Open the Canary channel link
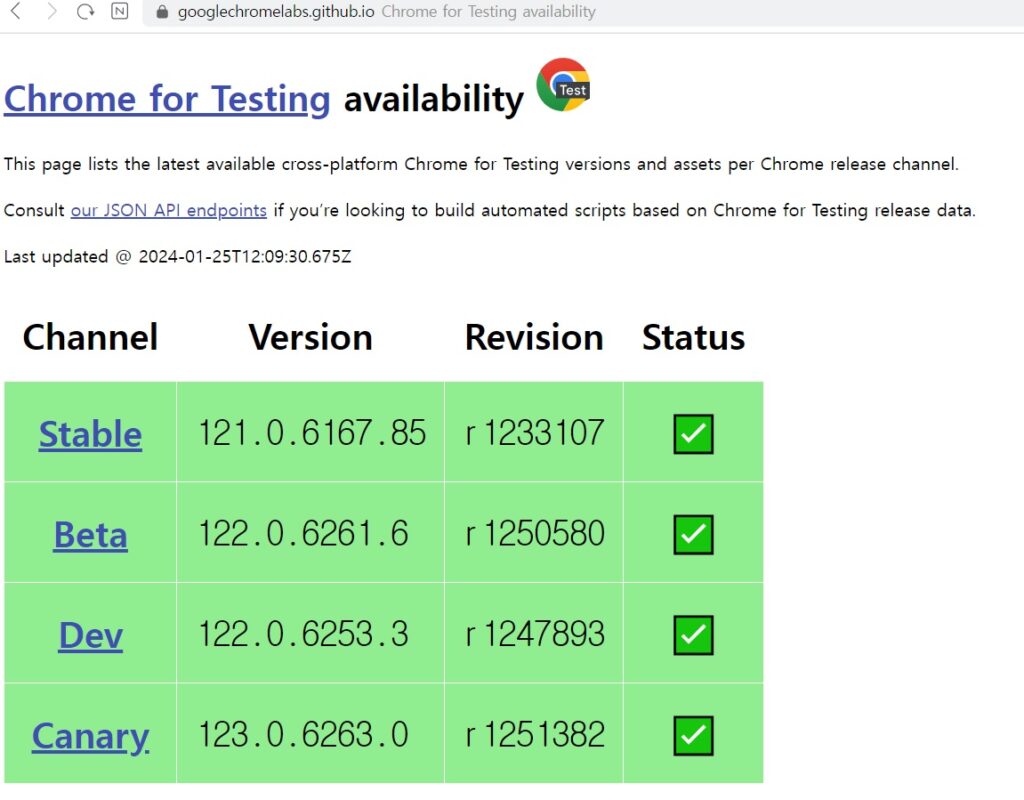1024x800 pixels. point(90,737)
